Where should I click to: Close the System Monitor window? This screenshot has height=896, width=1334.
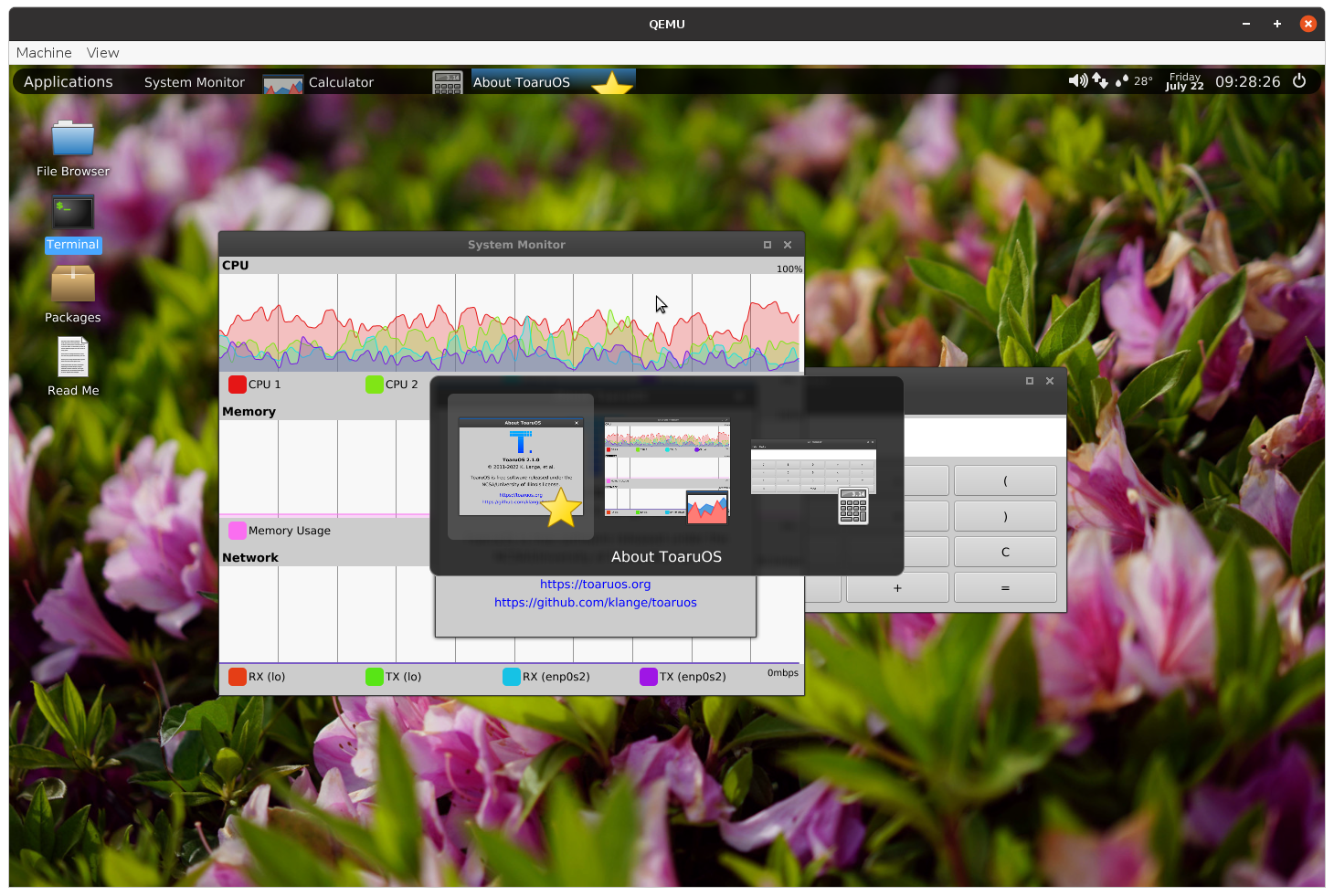click(x=788, y=245)
